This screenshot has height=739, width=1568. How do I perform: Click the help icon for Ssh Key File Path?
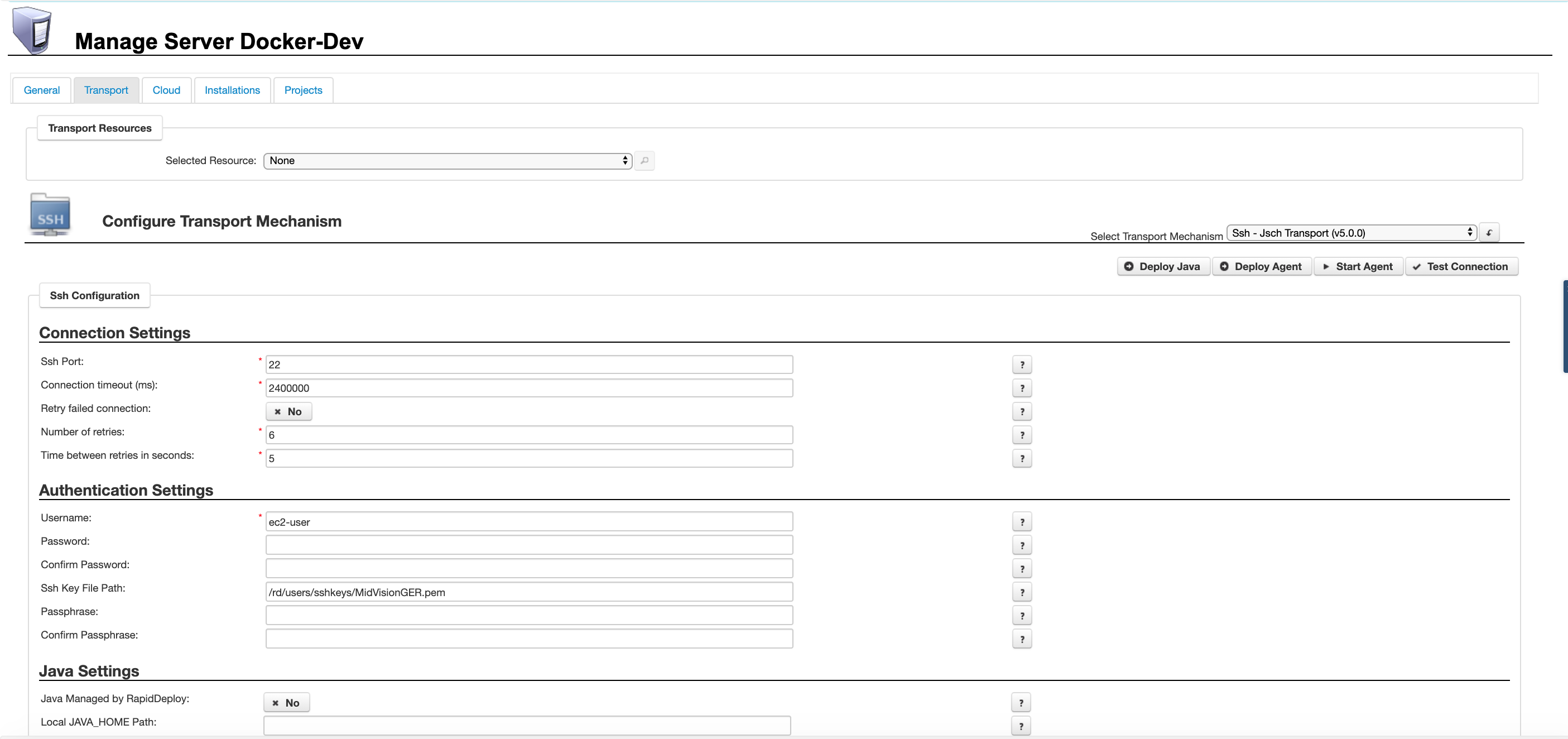pyautogui.click(x=1022, y=592)
